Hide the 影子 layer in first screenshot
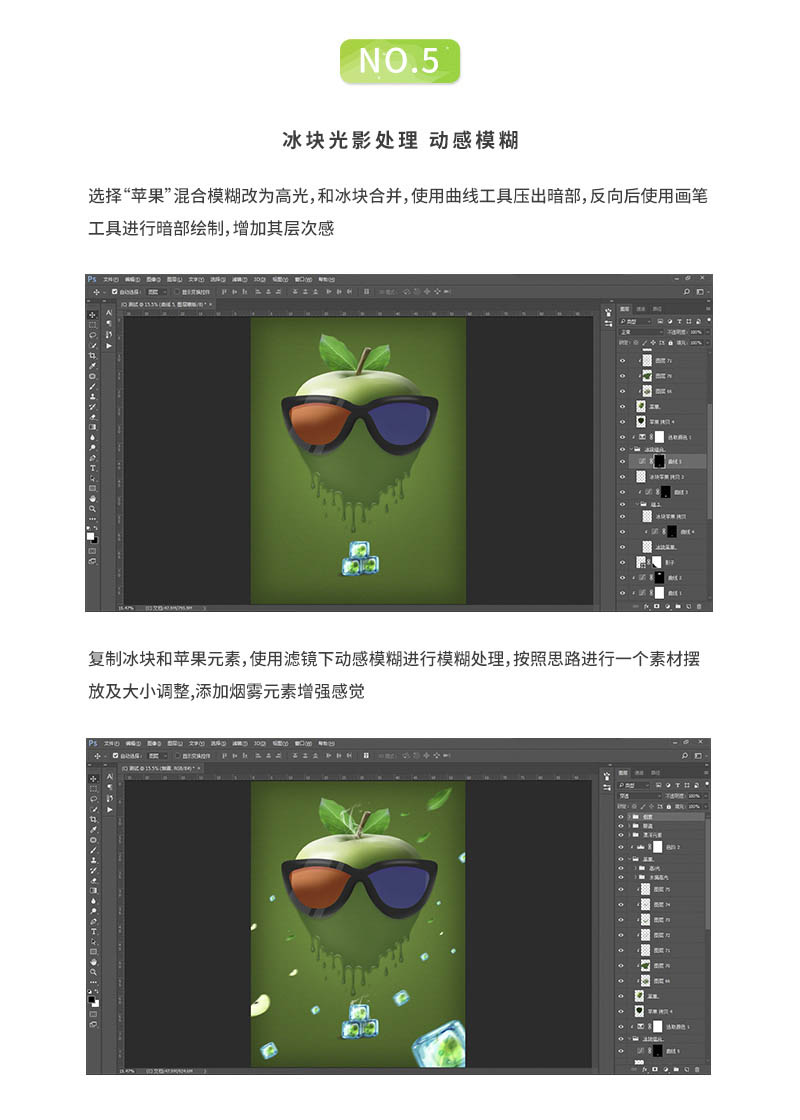Image resolution: width=800 pixels, height=1120 pixels. [622, 562]
